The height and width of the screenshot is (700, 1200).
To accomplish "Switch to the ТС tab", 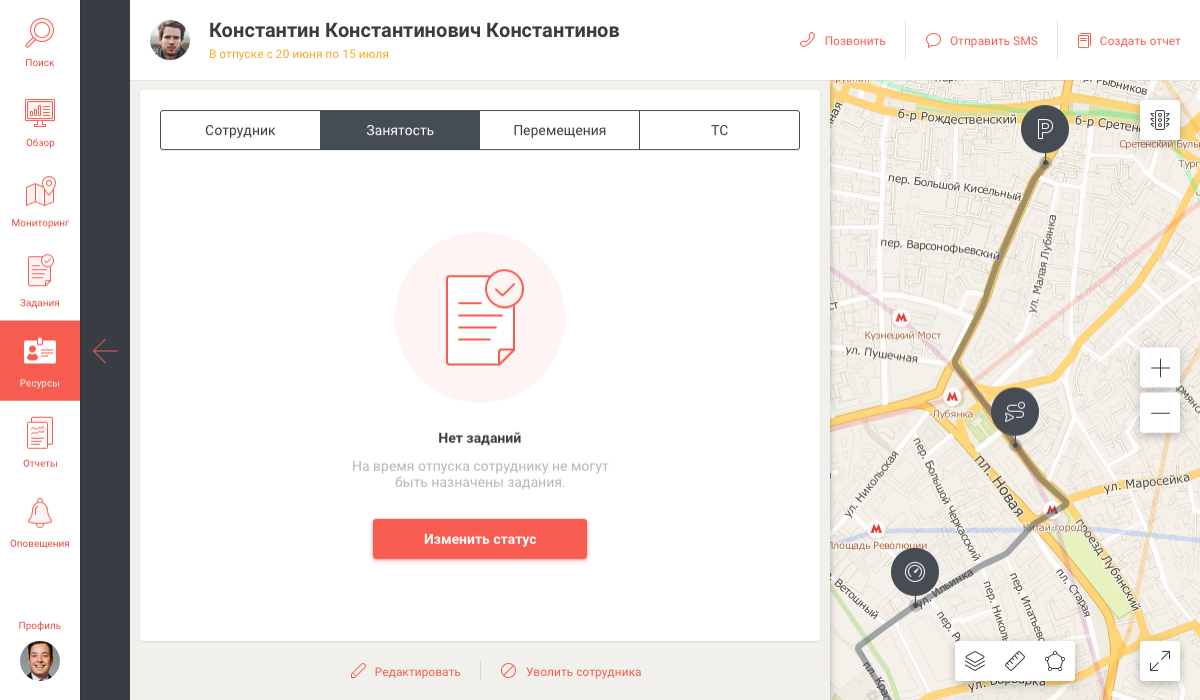I will [720, 130].
